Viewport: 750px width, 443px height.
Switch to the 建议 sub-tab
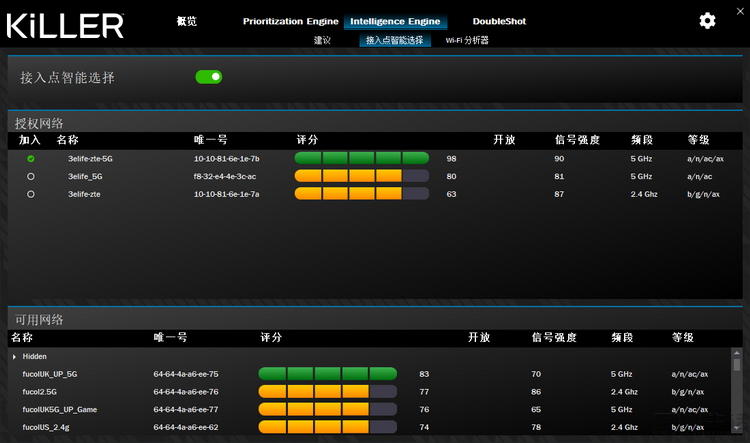(x=322, y=40)
